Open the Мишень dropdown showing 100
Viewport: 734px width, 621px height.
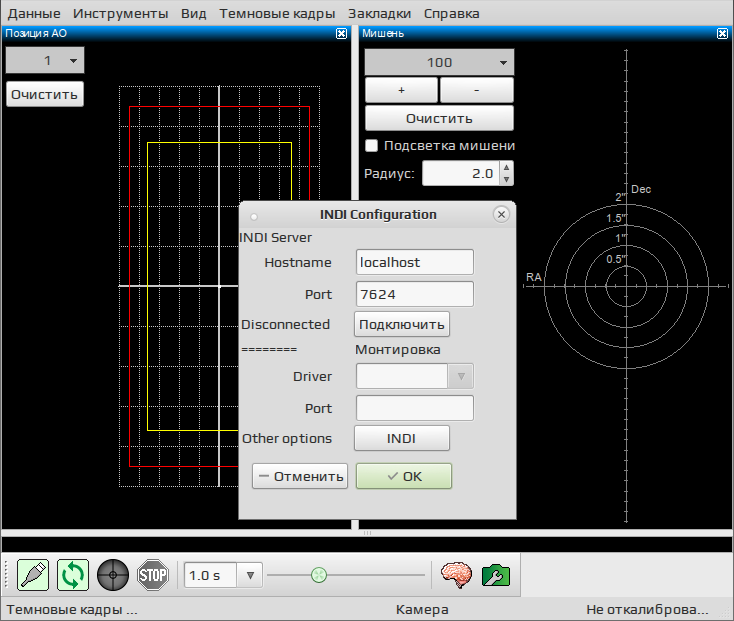click(439, 62)
